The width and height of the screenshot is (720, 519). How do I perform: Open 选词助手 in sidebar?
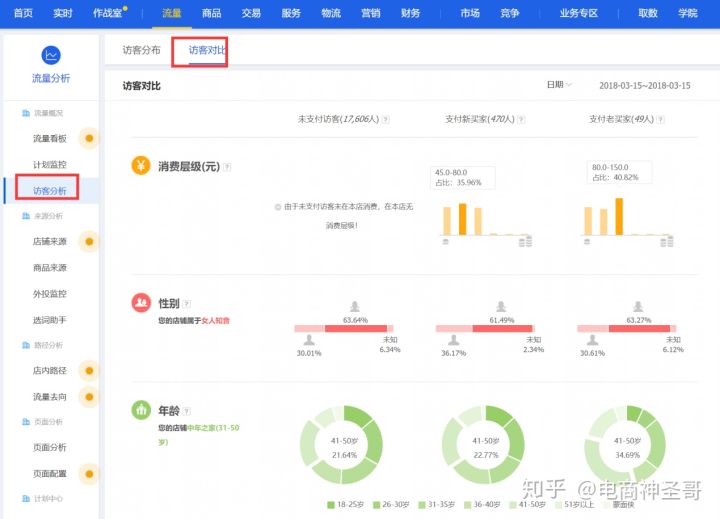point(50,320)
